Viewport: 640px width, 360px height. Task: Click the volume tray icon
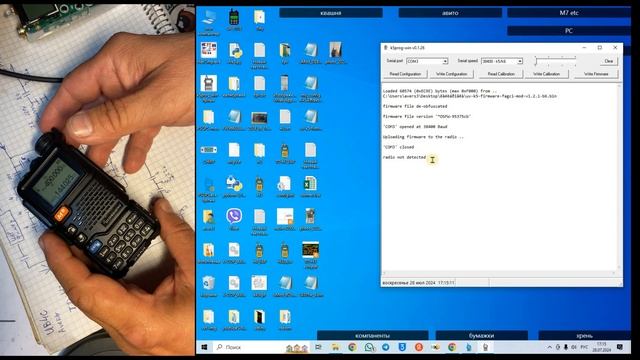pos(574,347)
